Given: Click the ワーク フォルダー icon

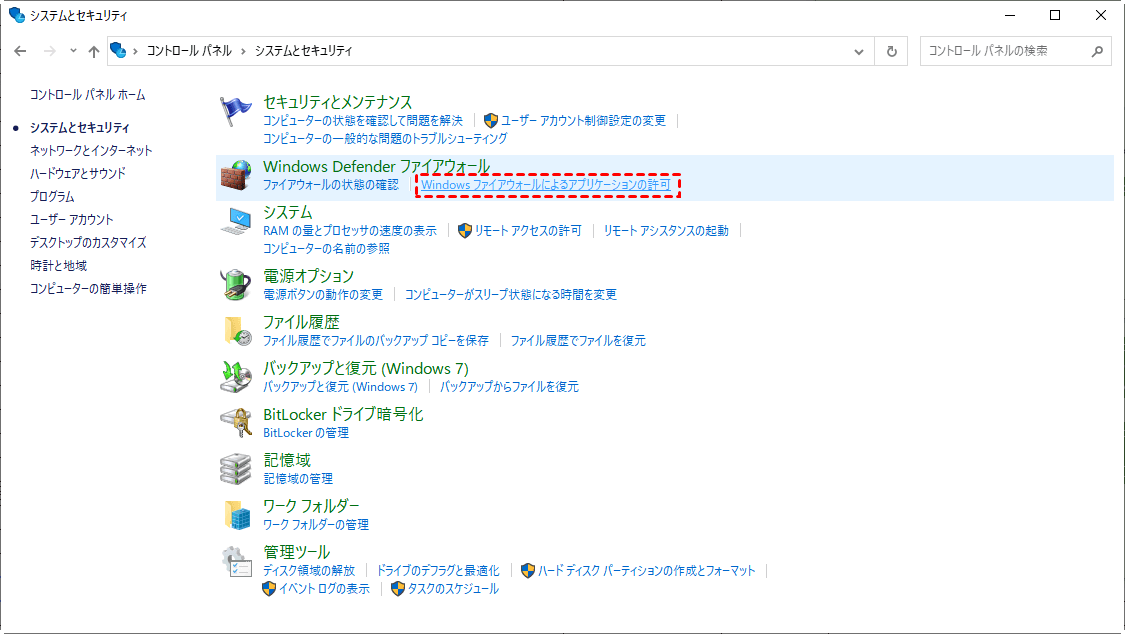Looking at the screenshot, I should tap(237, 515).
